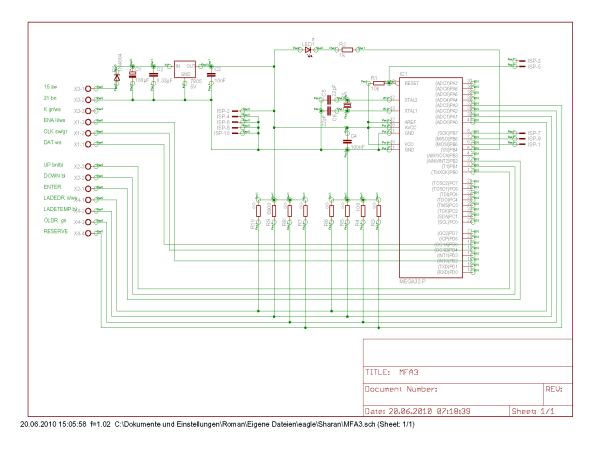The width and height of the screenshot is (600, 450).
Task: Select the ISP-10 header pin
Action: 235,133
